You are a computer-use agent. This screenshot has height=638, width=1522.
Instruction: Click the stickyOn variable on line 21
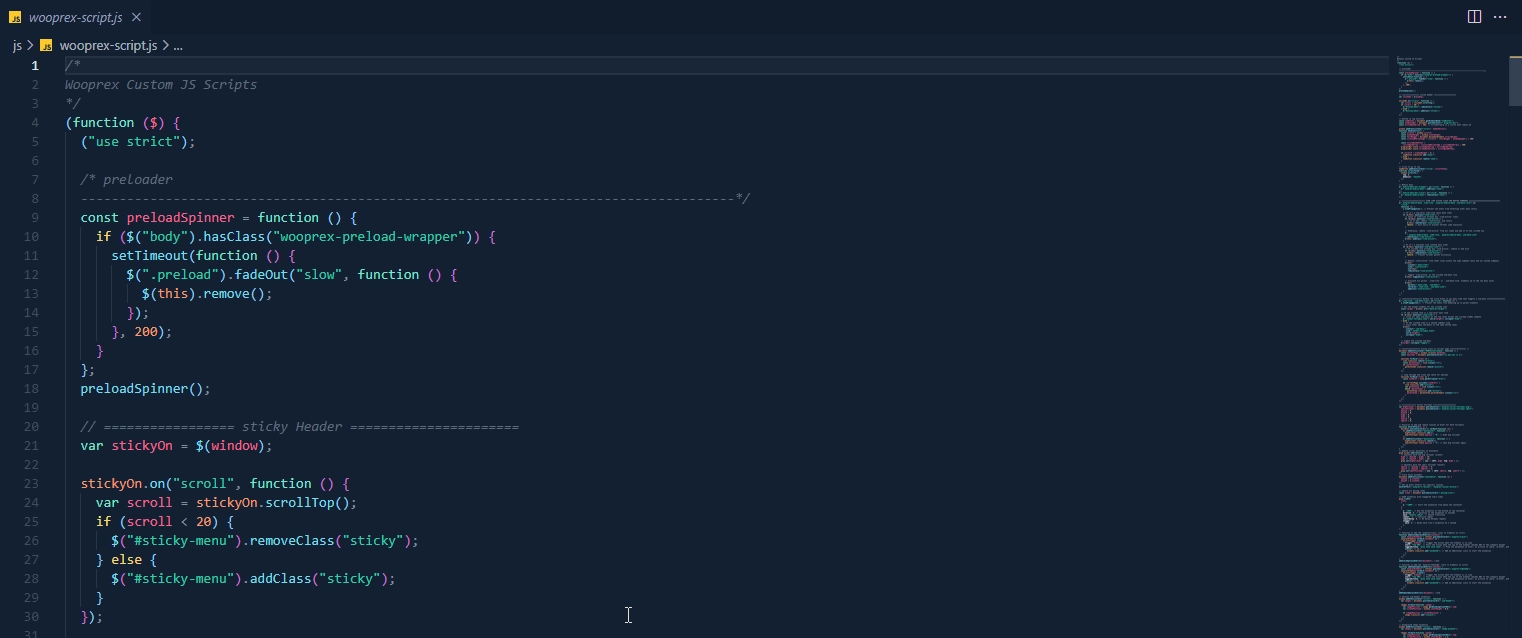click(141, 446)
